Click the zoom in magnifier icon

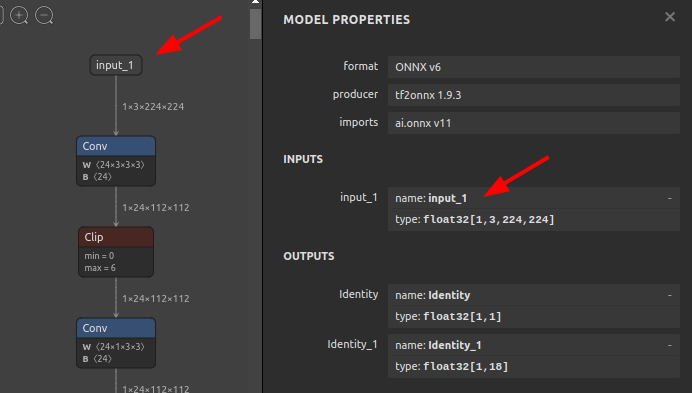tap(19, 15)
